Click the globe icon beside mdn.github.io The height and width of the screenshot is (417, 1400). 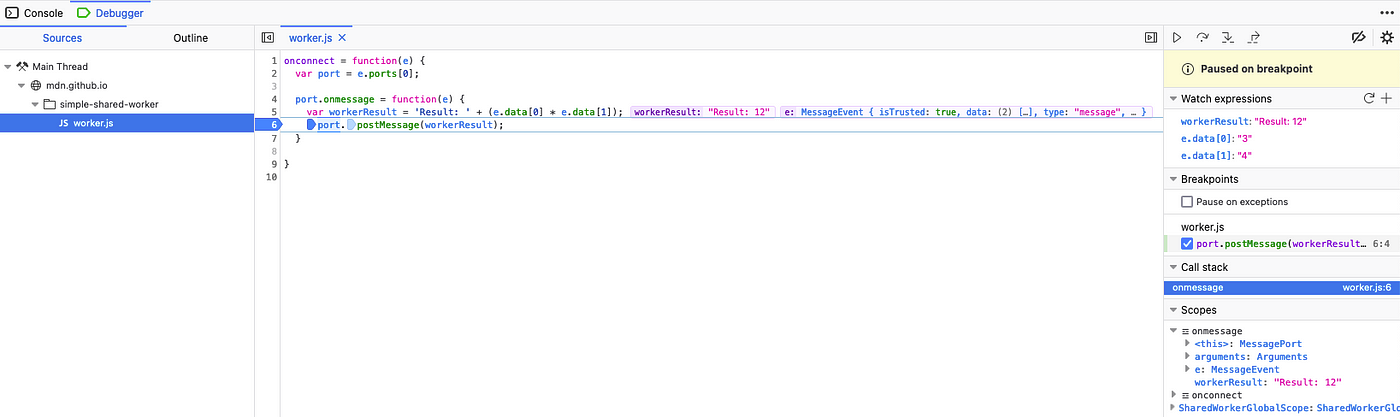pos(36,85)
